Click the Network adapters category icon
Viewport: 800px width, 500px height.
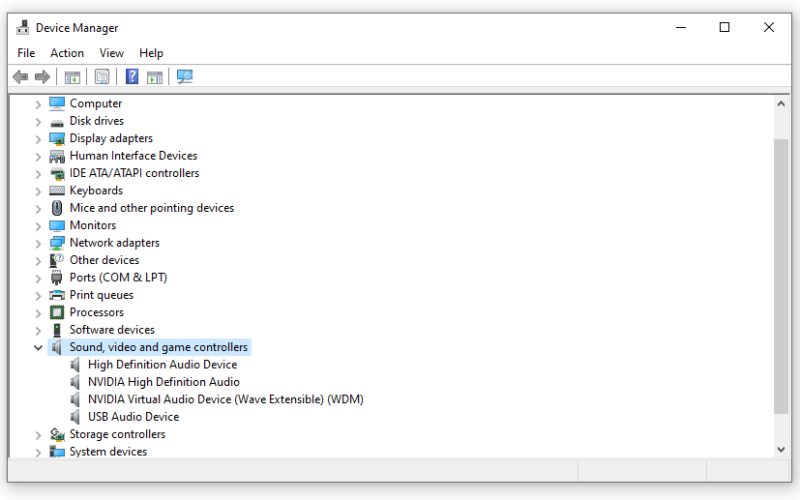tap(57, 243)
